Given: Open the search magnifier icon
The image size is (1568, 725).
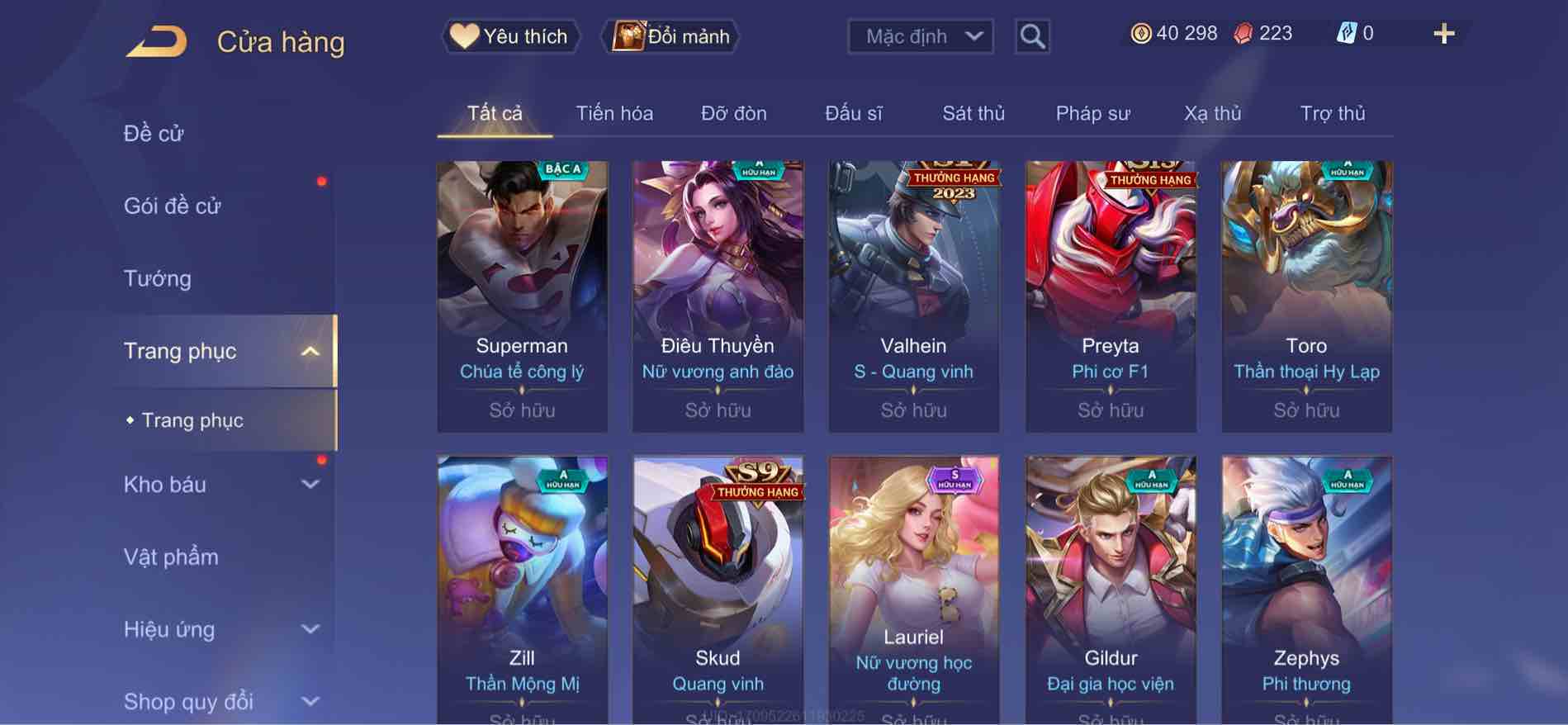Looking at the screenshot, I should coord(1032,36).
